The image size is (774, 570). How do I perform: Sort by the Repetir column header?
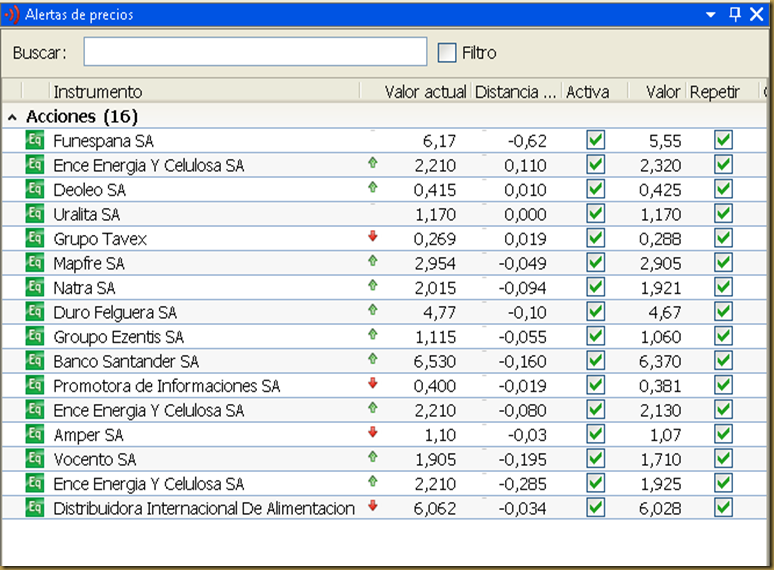click(722, 91)
